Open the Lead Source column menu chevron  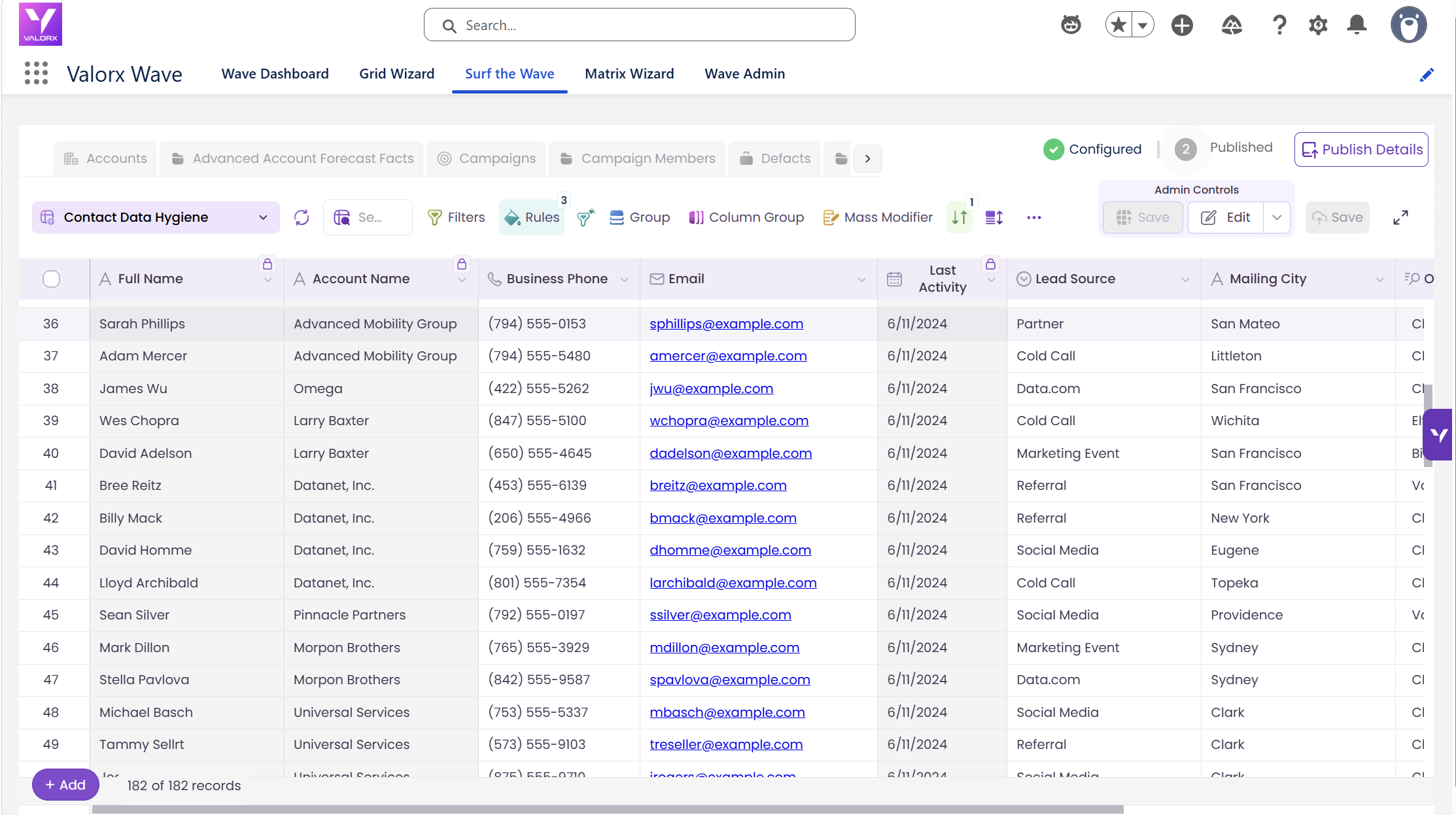point(1185,280)
